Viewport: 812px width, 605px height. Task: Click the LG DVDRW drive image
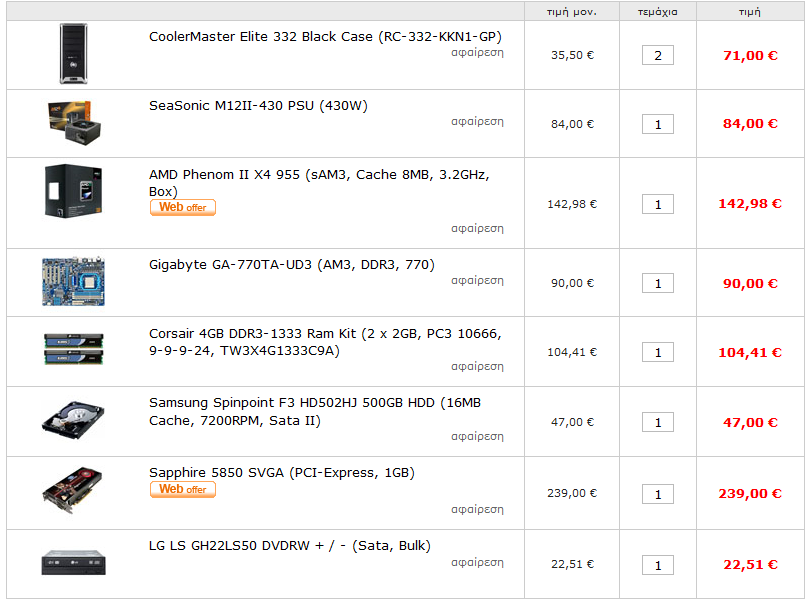pyautogui.click(x=74, y=563)
